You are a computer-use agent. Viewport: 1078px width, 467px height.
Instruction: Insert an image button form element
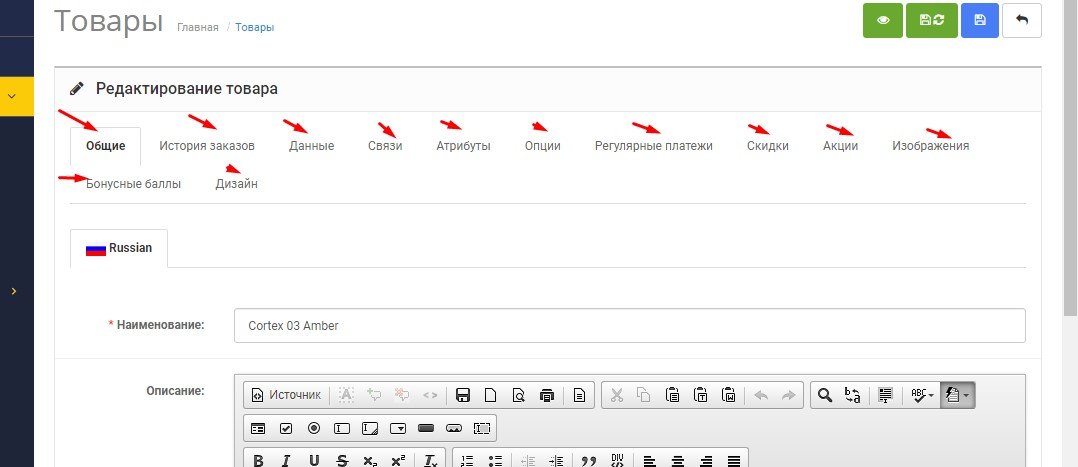point(454,428)
